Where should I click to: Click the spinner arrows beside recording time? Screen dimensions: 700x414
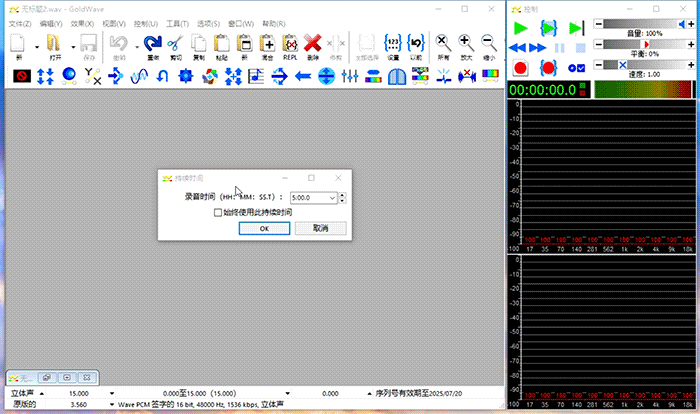pos(343,198)
